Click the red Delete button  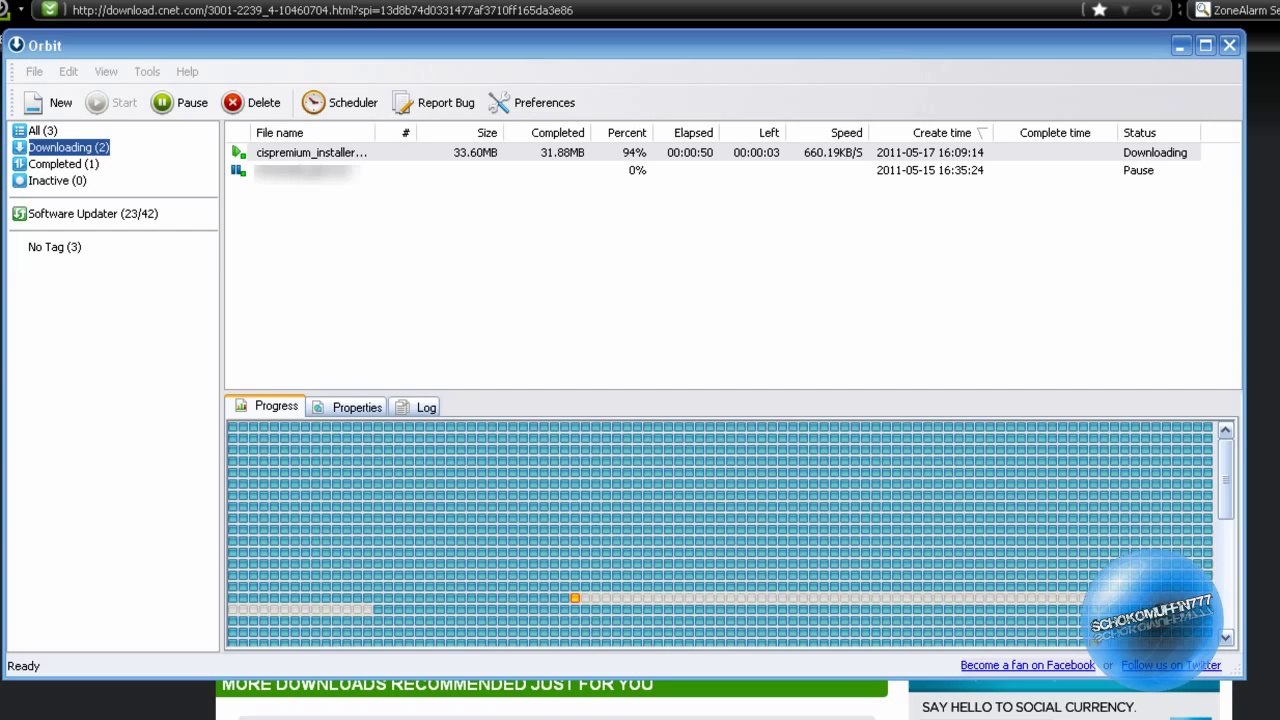(x=251, y=103)
